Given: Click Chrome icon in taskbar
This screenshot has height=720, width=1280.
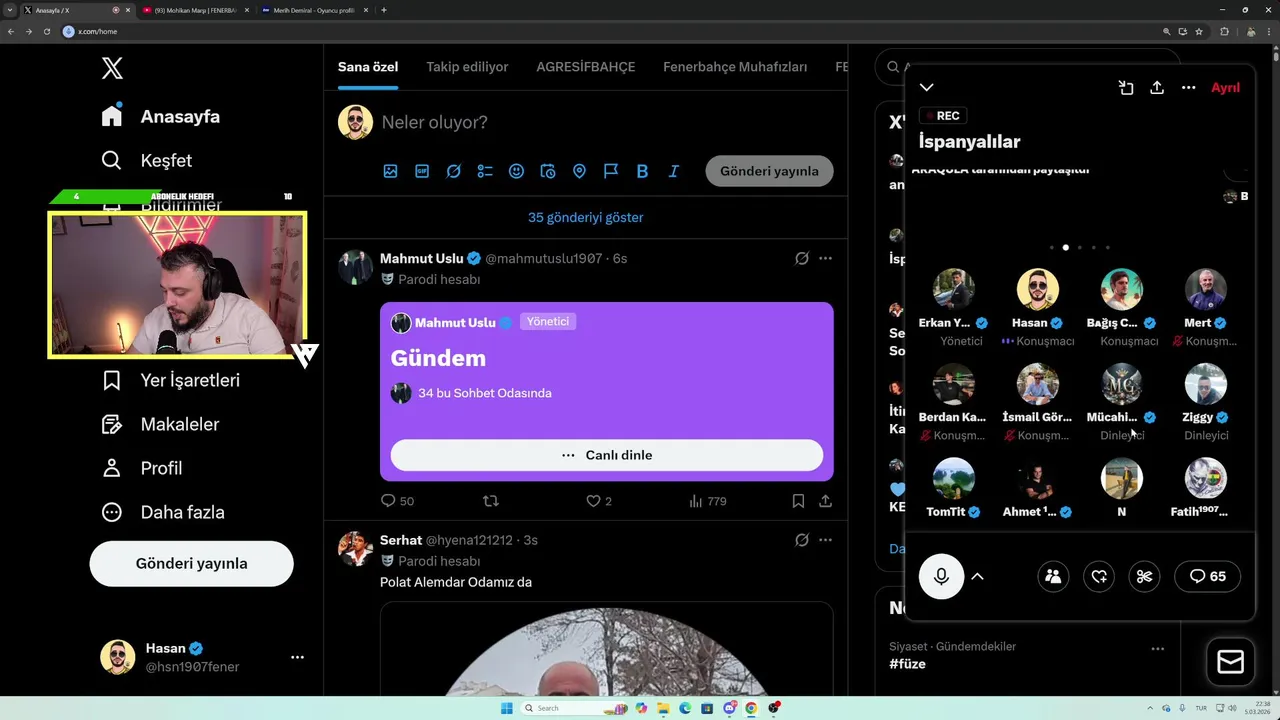Looking at the screenshot, I should coord(751,708).
